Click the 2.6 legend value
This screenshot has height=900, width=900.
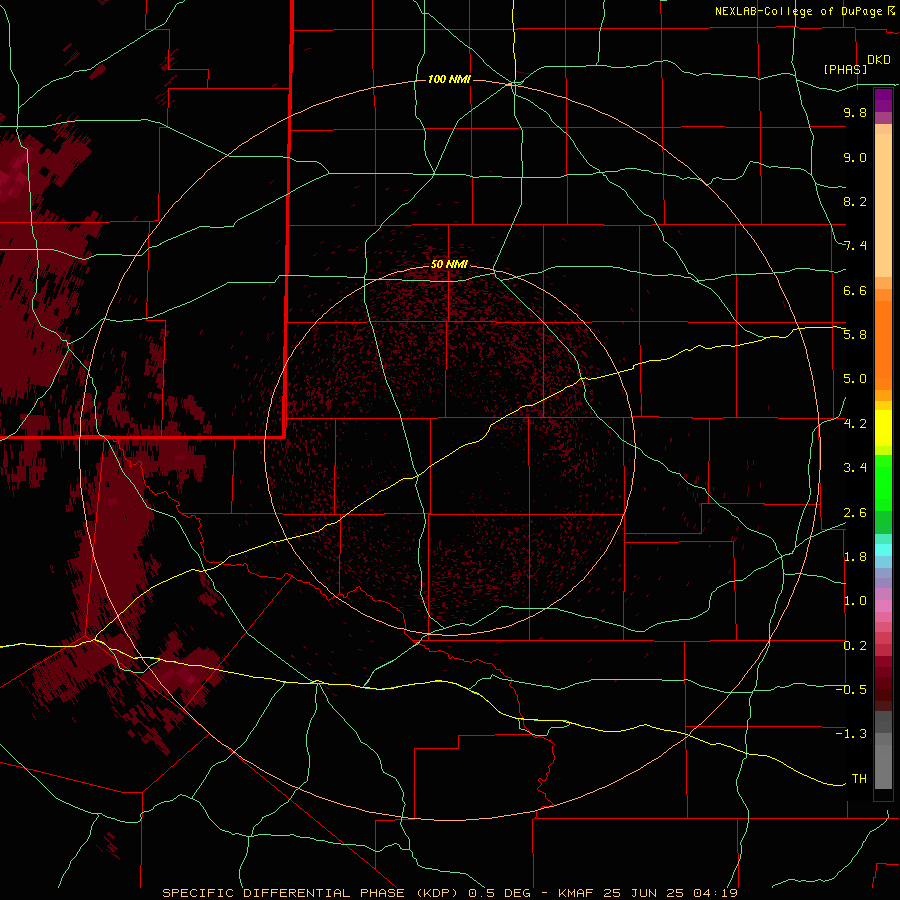[x=855, y=513]
